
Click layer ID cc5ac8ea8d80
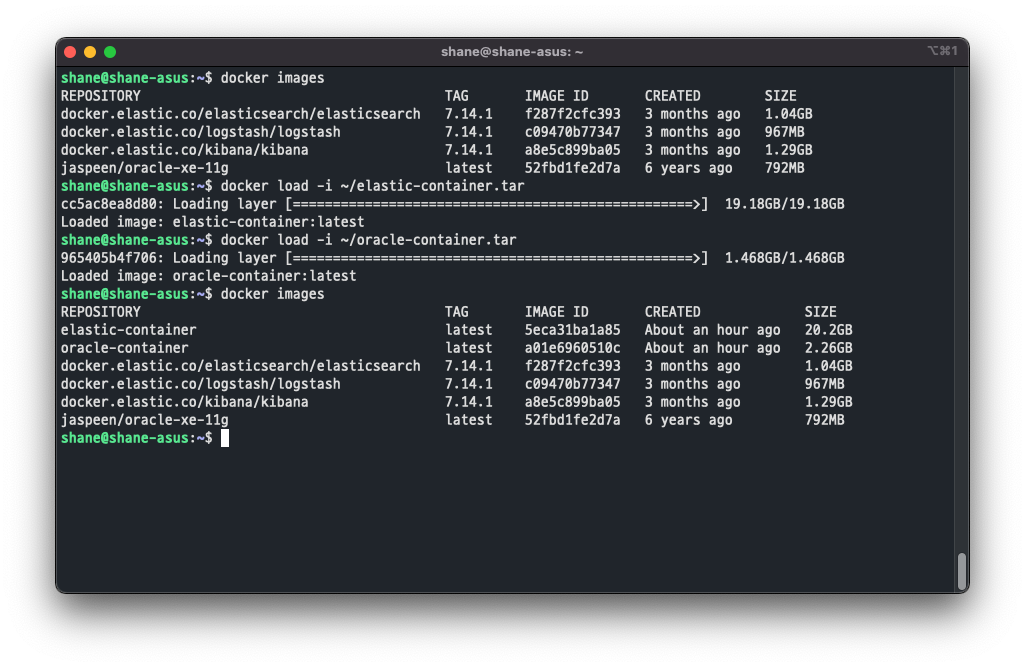click(x=109, y=204)
